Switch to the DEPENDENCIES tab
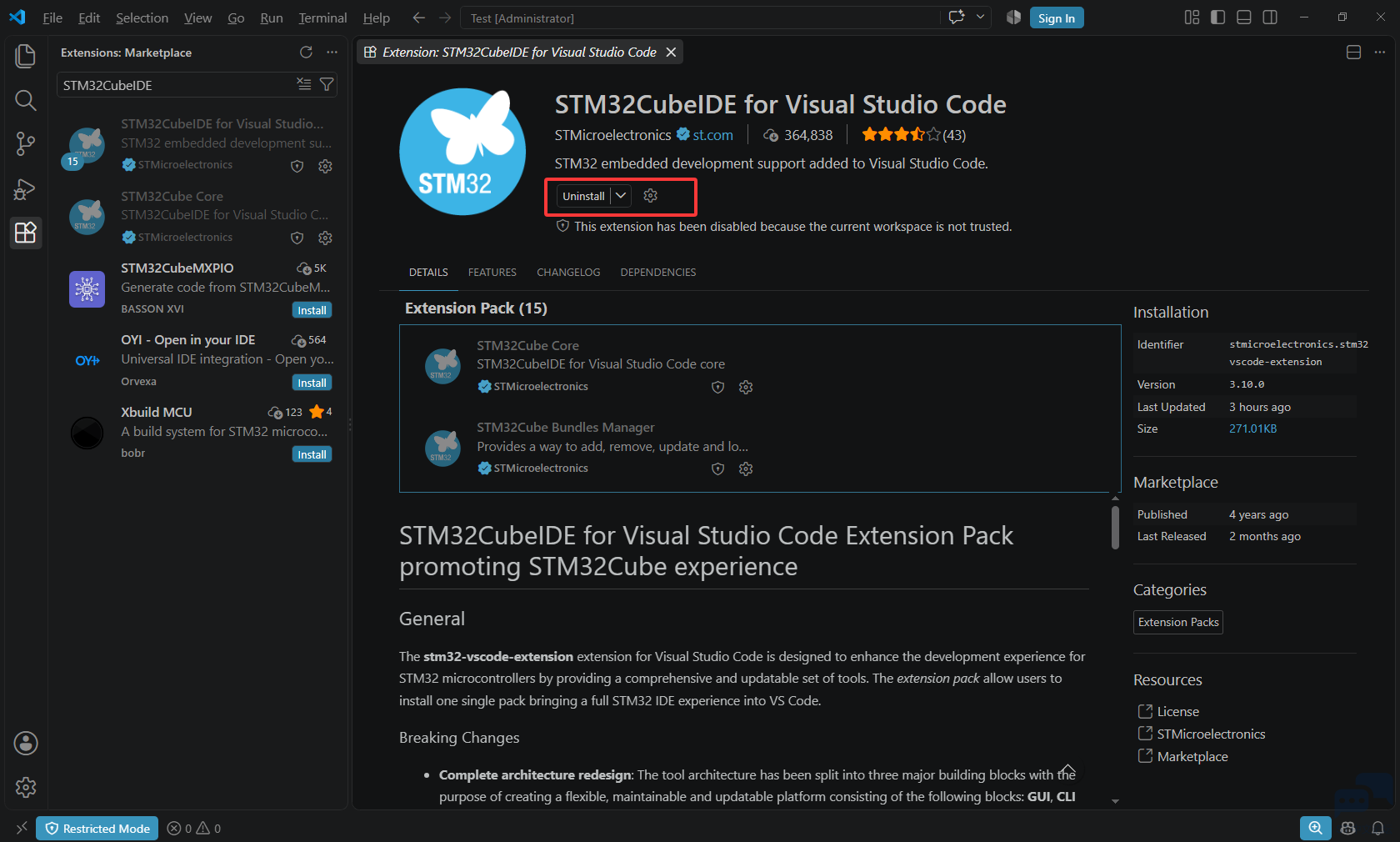The height and width of the screenshot is (842, 1400). click(658, 273)
